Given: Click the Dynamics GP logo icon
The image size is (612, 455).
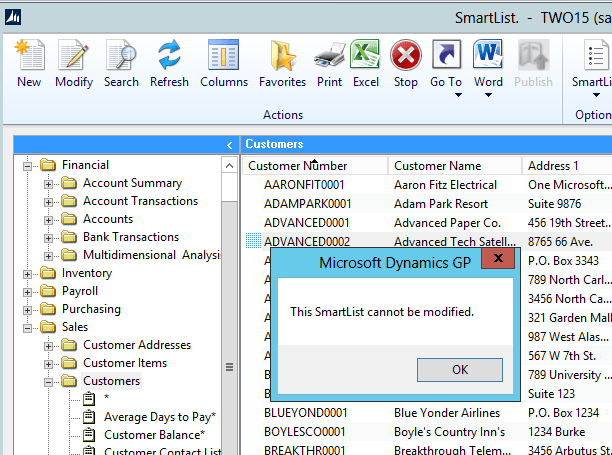Looking at the screenshot, I should pyautogui.click(x=13, y=17).
